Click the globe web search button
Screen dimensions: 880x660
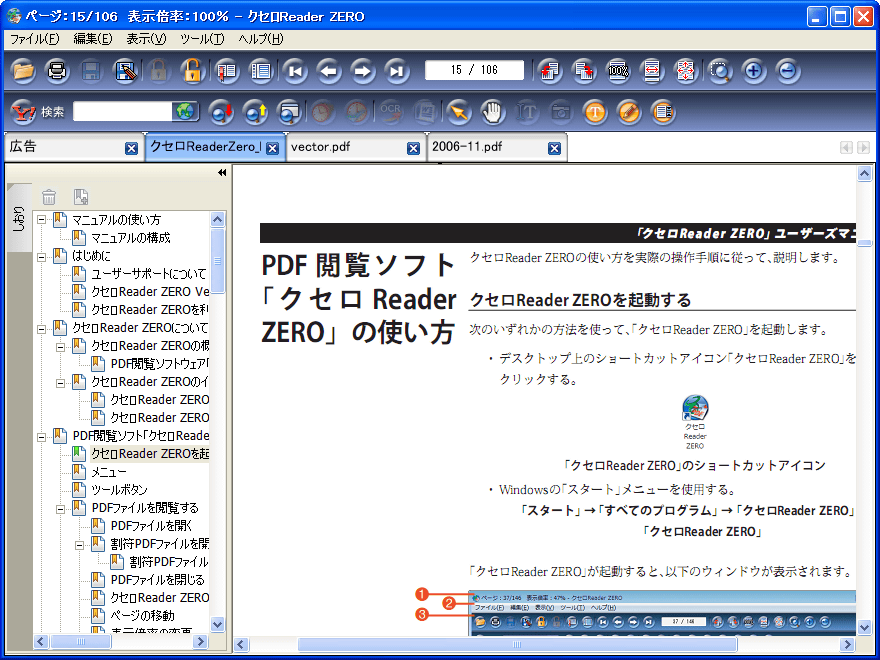(x=185, y=112)
